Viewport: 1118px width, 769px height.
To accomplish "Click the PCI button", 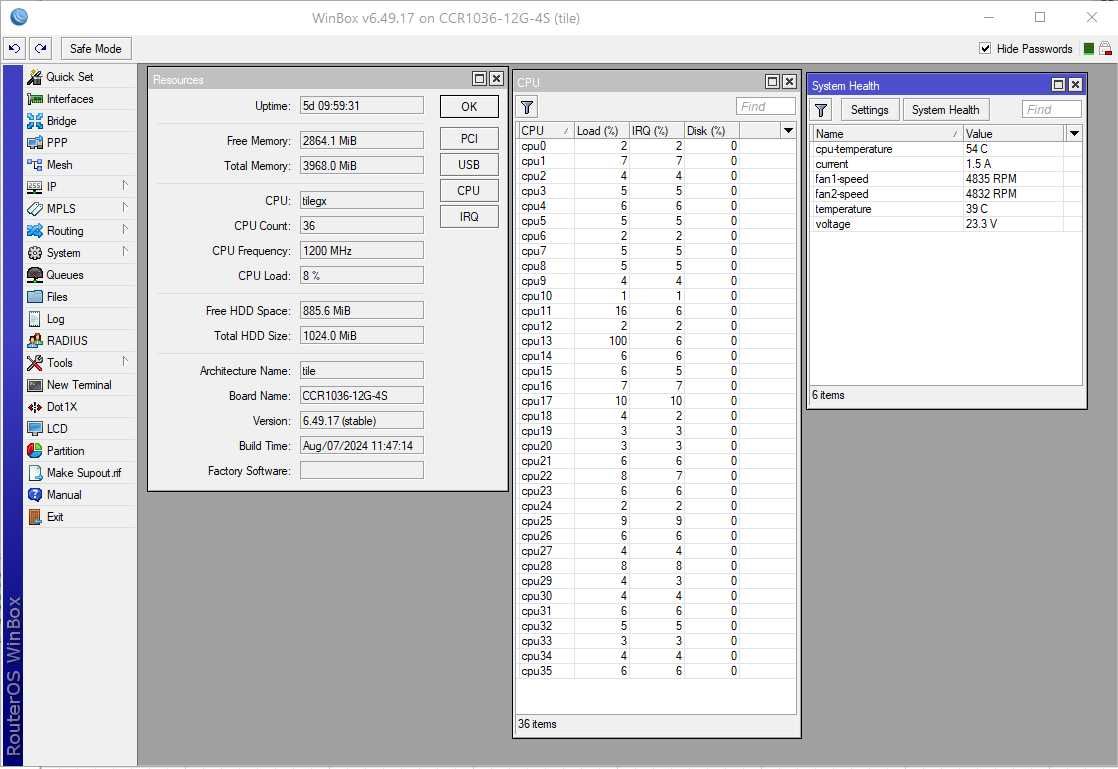I will coord(469,138).
